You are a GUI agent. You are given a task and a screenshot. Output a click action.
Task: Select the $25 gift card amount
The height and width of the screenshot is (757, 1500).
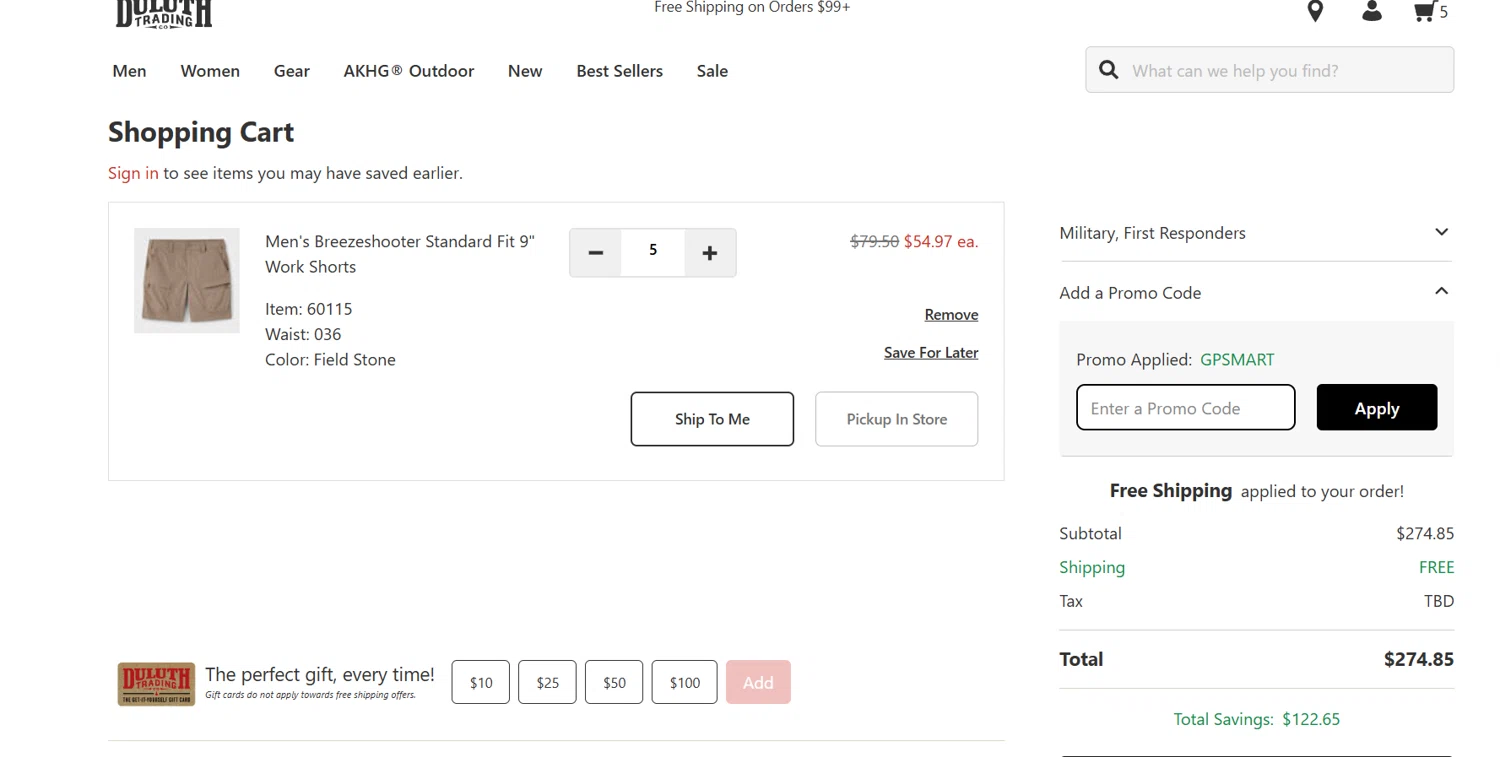pos(548,682)
